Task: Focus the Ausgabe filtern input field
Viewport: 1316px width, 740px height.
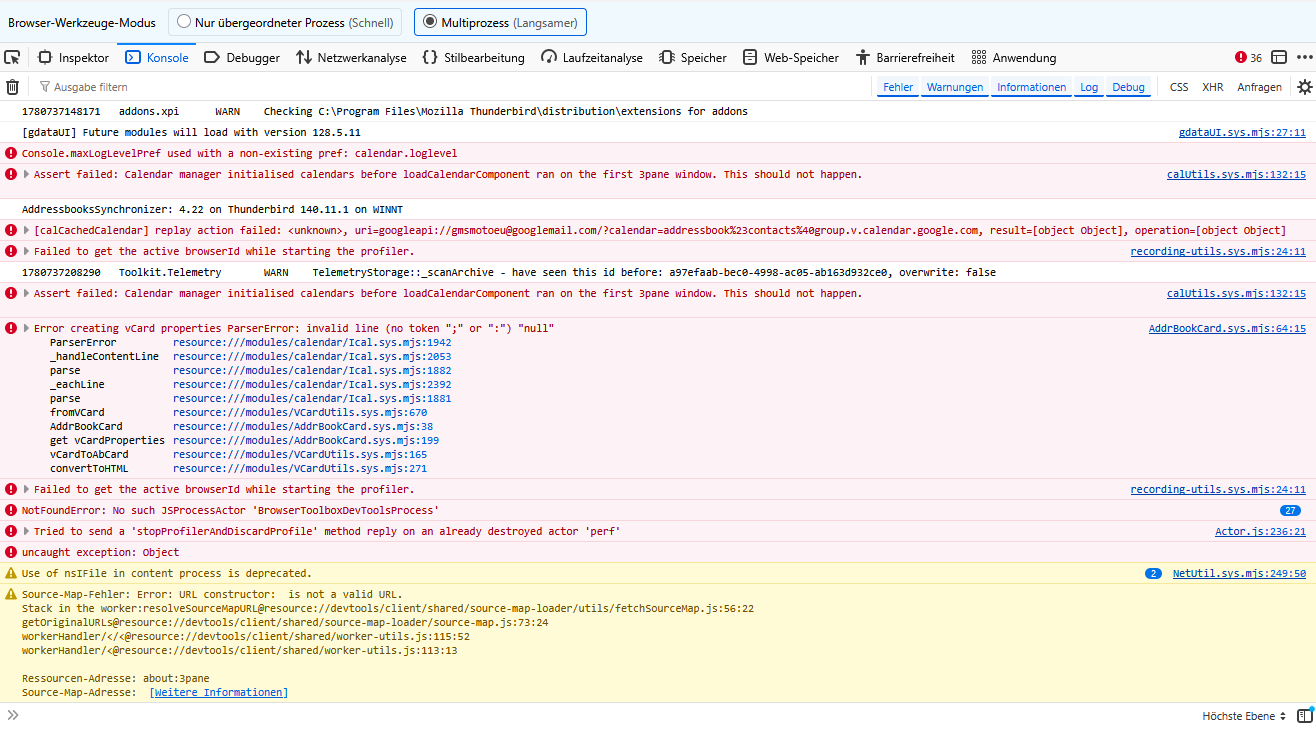Action: pos(450,87)
